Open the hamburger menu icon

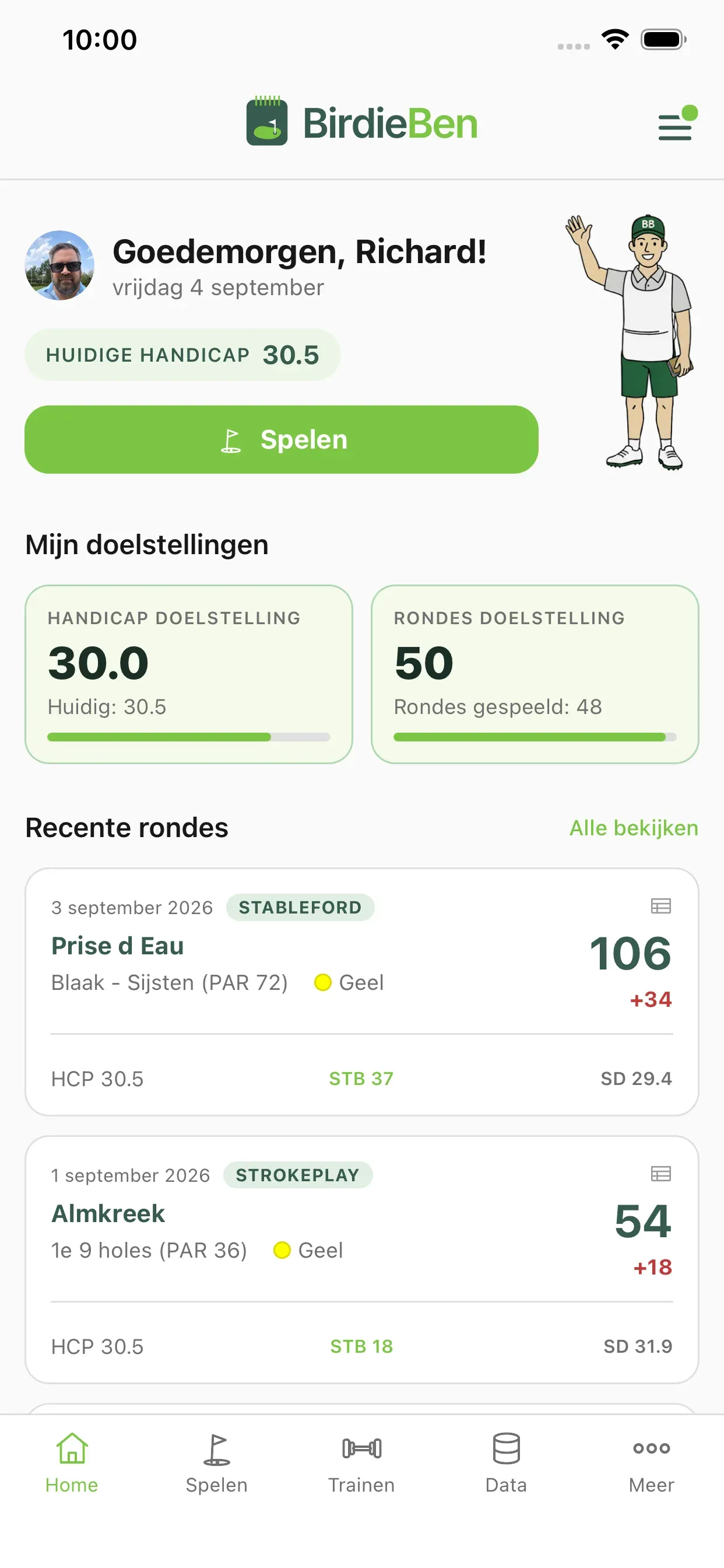coord(676,125)
